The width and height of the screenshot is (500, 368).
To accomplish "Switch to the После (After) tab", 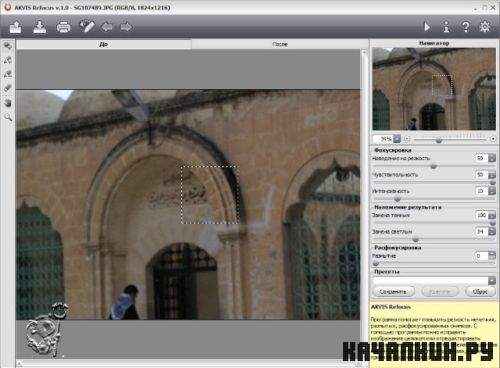I will coord(280,44).
